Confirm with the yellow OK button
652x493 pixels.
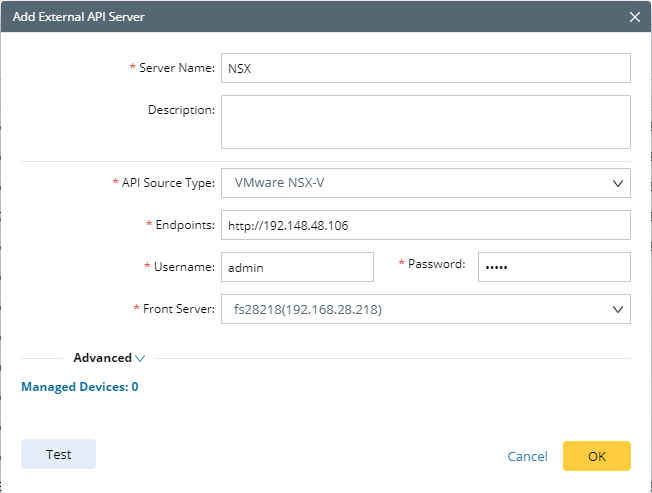pyautogui.click(x=596, y=456)
